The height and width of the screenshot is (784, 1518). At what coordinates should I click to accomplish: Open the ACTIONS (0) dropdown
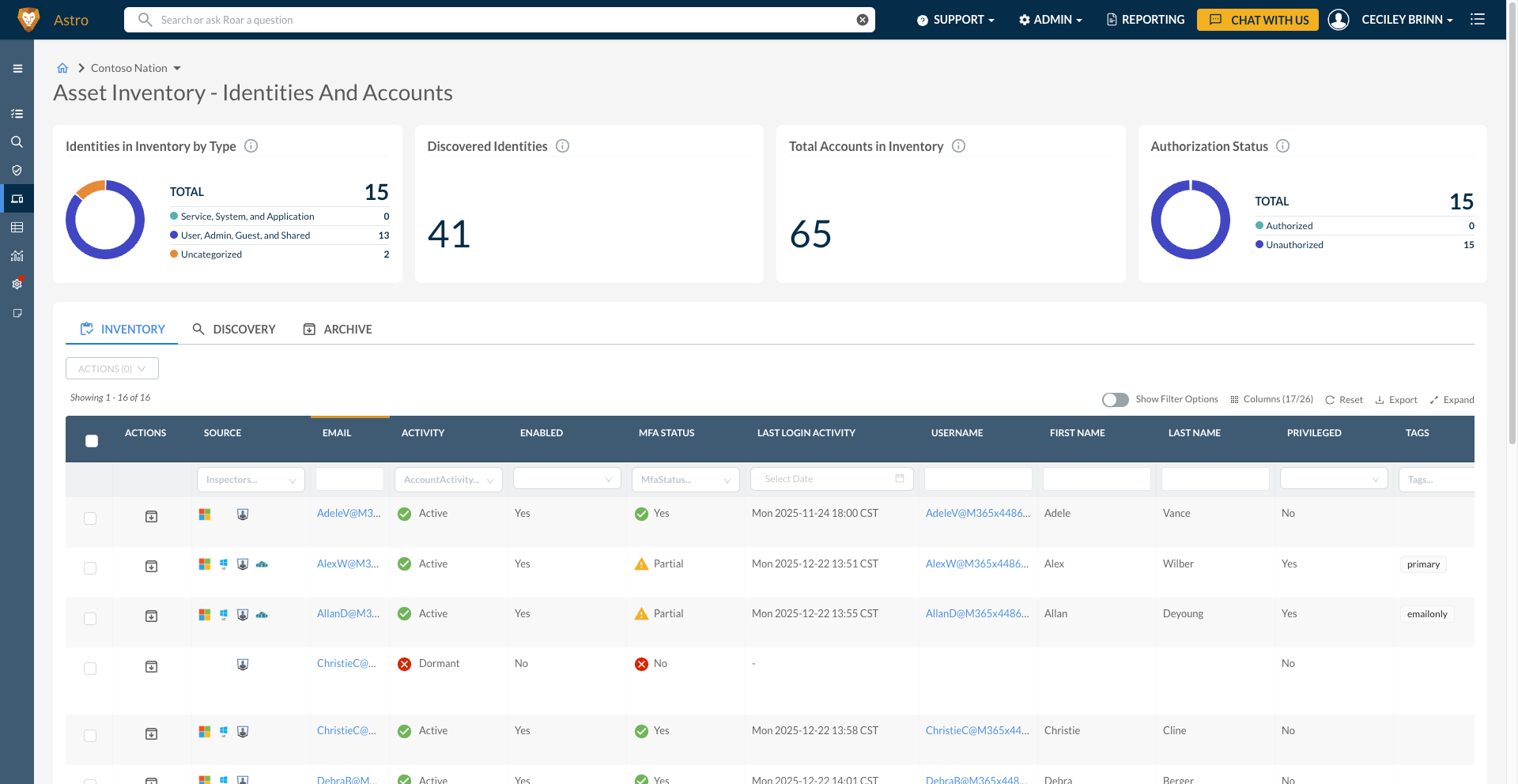(x=112, y=368)
